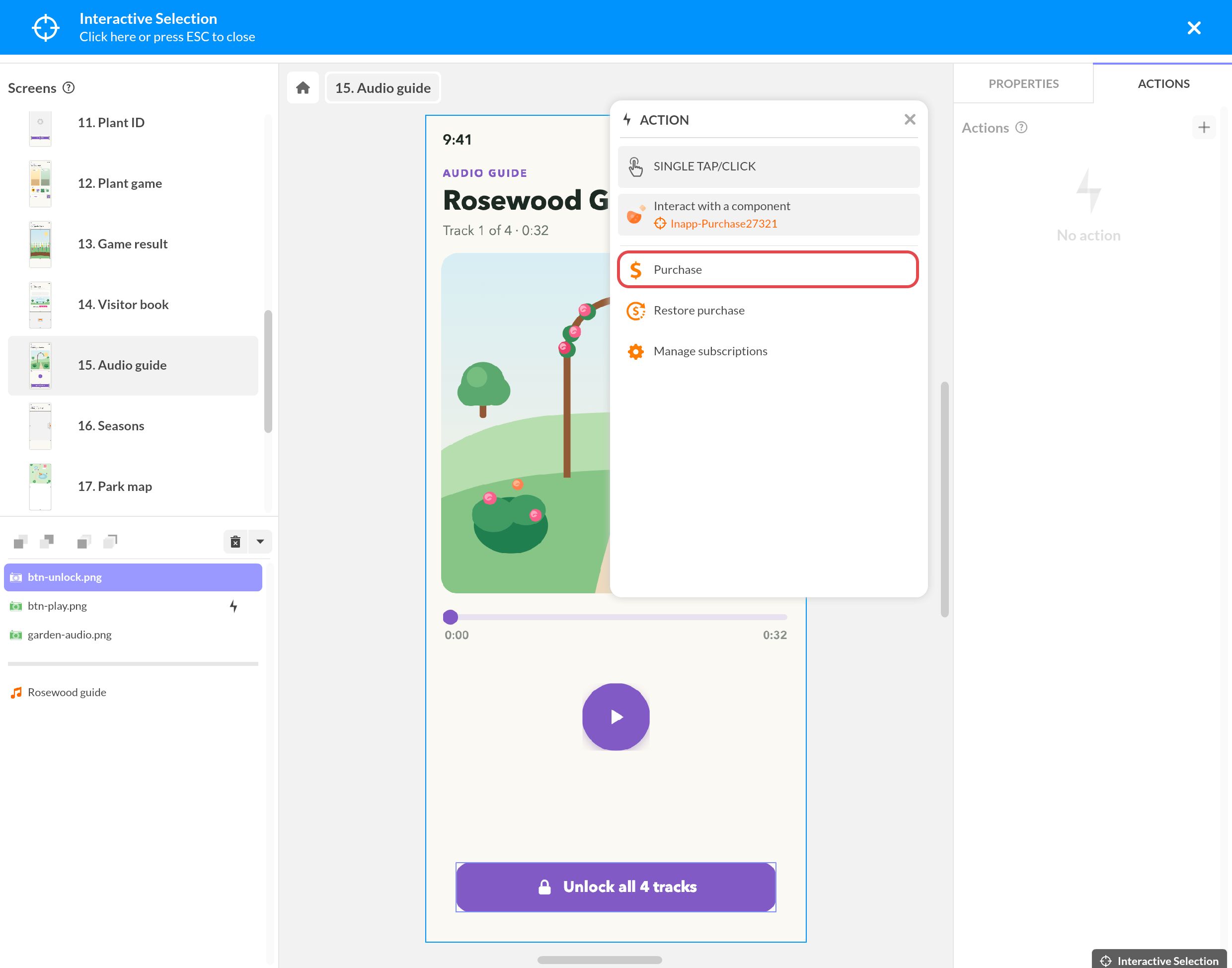
Task: Open the Actions help icon
Action: click(x=1021, y=128)
